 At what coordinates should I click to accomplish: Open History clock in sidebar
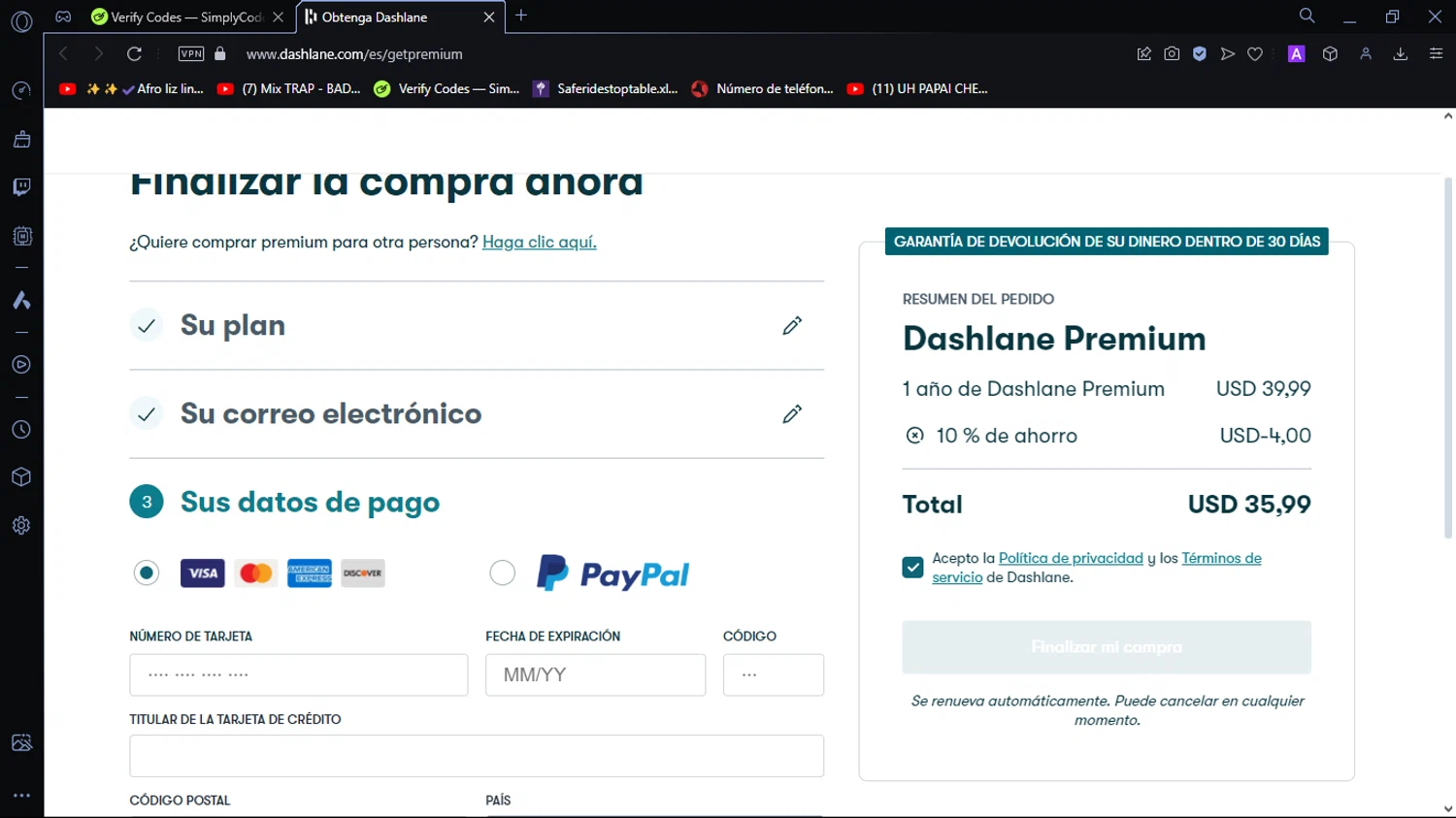pos(21,430)
